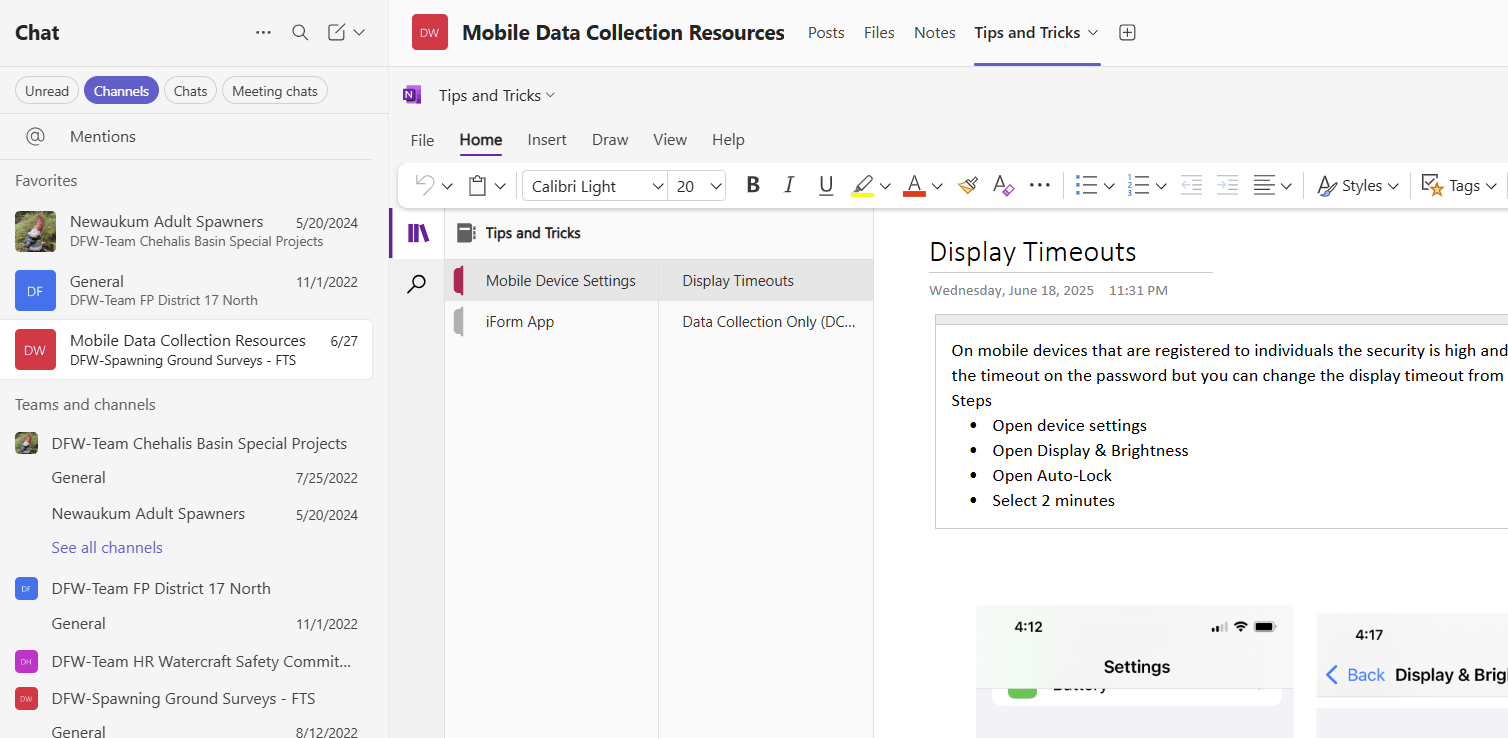Click the OneNote logo icon
This screenshot has height=738, width=1508.
pyautogui.click(x=412, y=95)
